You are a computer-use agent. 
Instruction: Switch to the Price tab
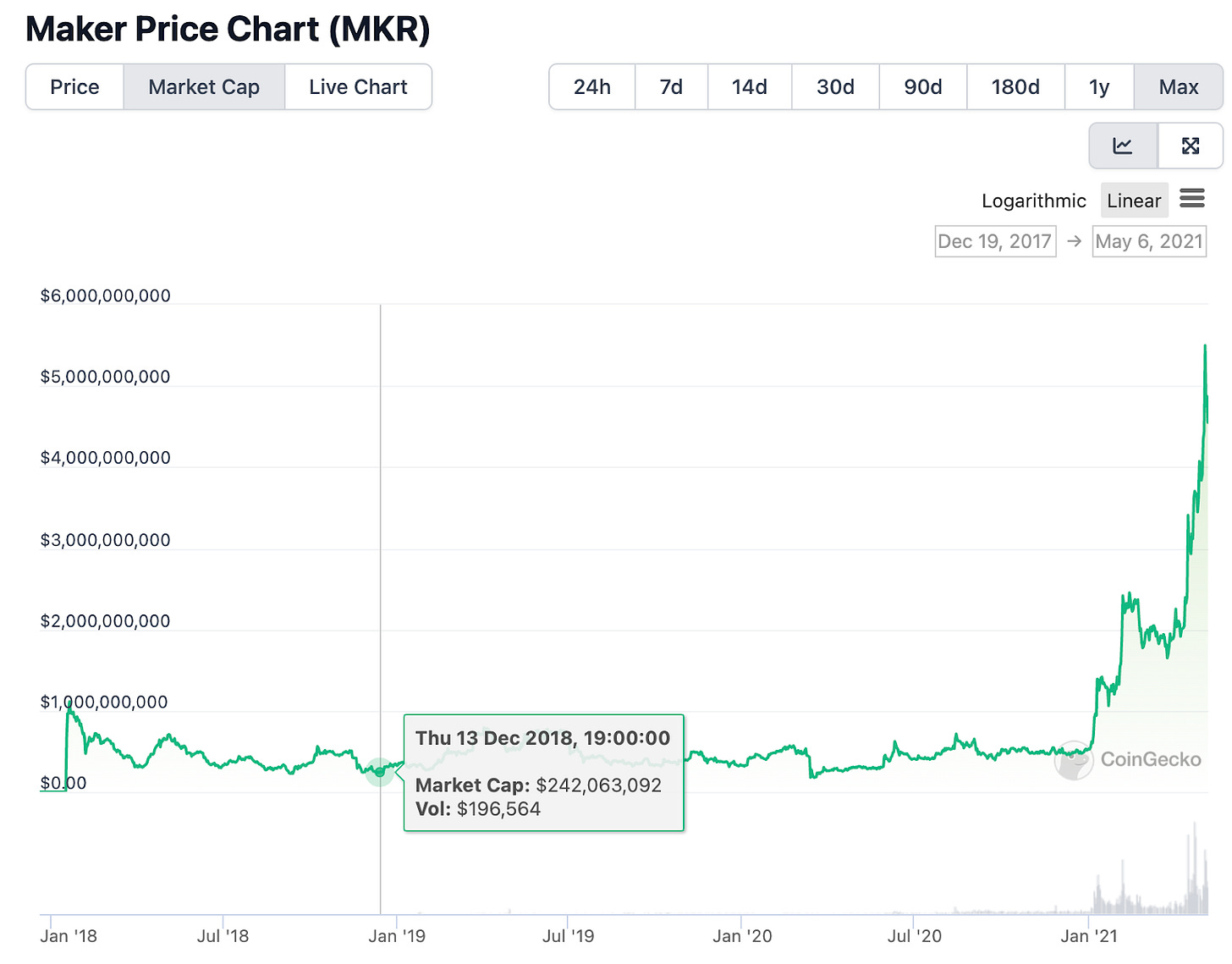74,87
